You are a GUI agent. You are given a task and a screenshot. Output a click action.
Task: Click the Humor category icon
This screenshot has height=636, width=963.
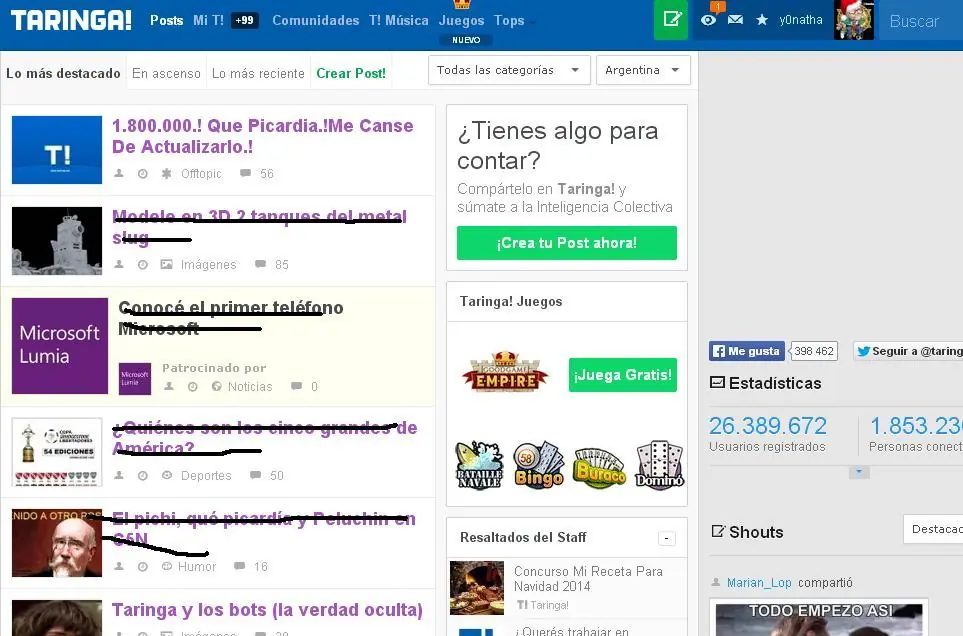point(166,566)
